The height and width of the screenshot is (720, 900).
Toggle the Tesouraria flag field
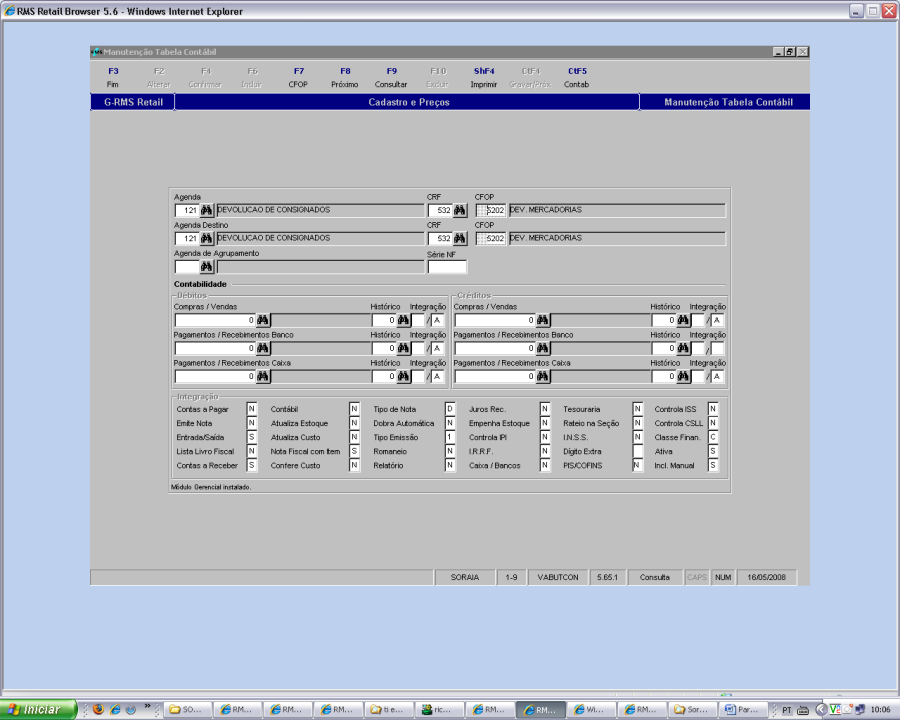[637, 409]
